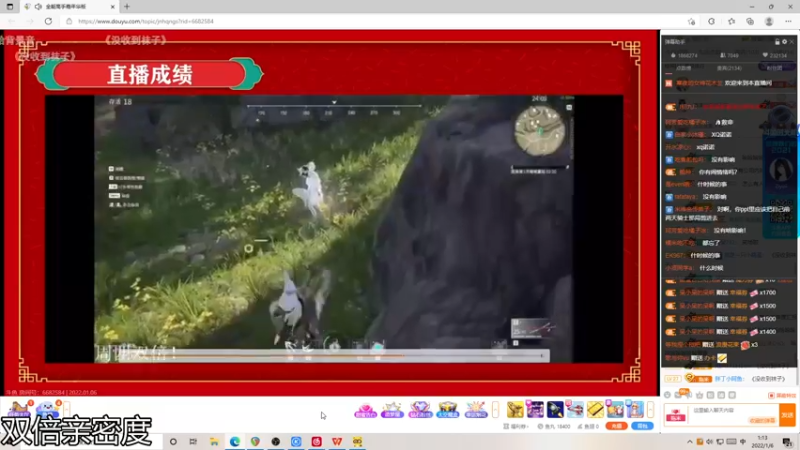Open Task View on taskbar

coord(193,442)
